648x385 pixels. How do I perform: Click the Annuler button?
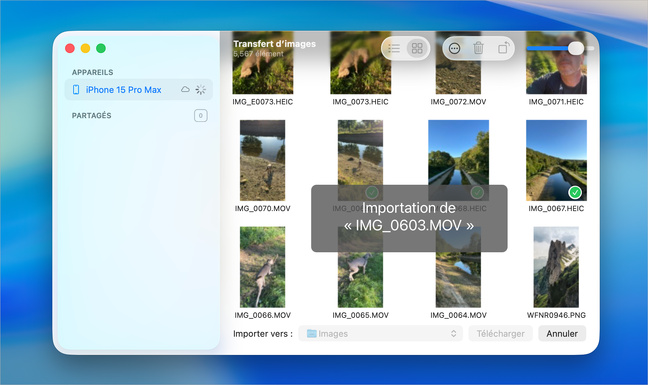pyautogui.click(x=562, y=333)
